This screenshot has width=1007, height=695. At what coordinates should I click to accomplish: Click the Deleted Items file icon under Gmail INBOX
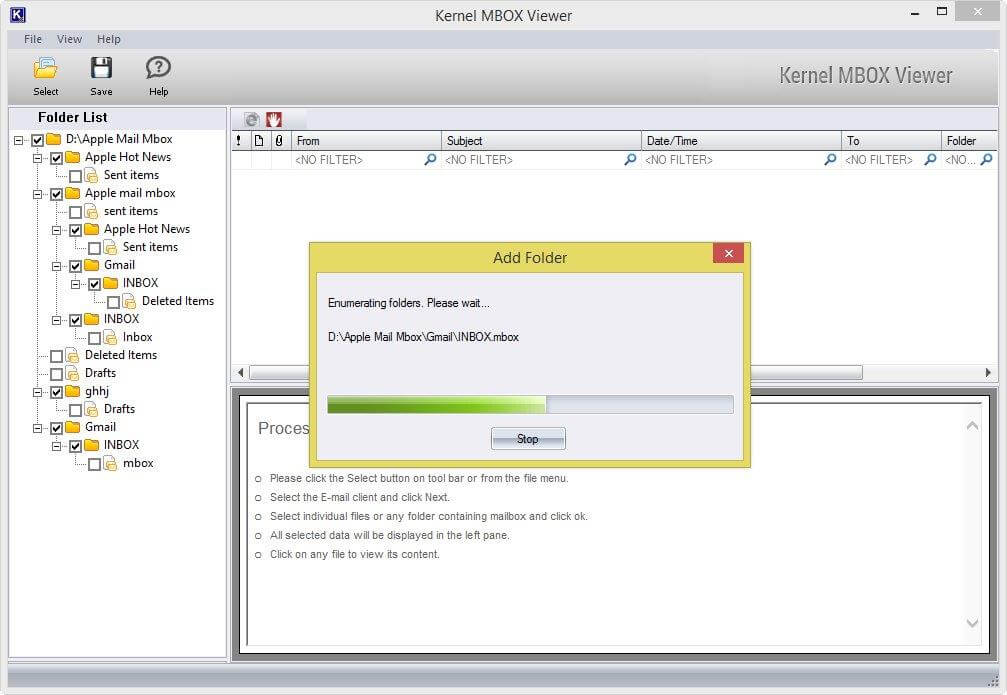coord(130,301)
